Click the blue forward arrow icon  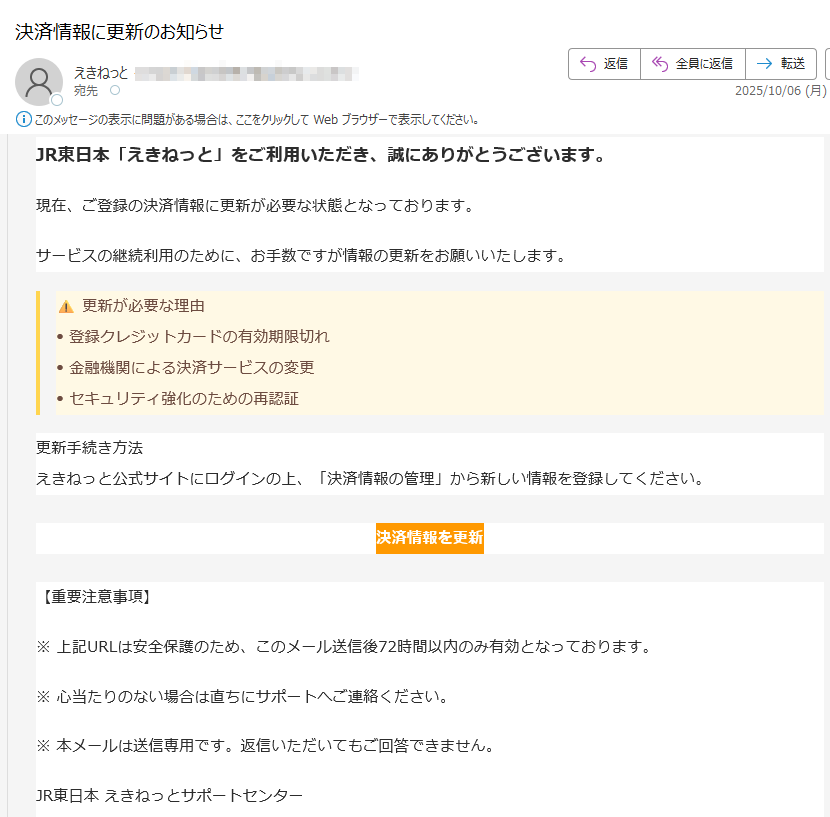point(764,63)
